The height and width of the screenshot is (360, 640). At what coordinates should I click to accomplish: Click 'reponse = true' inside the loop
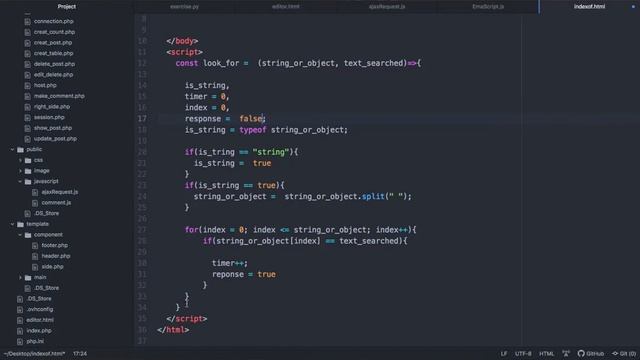tap(244, 274)
